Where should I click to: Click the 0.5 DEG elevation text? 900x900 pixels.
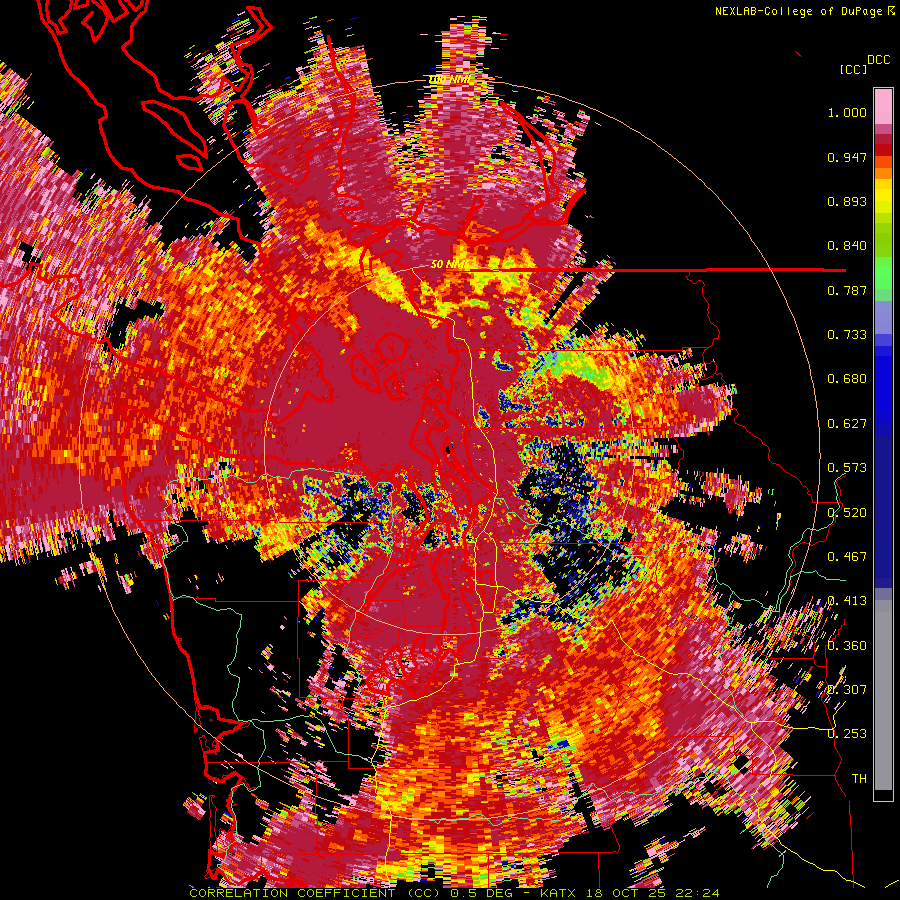pyautogui.click(x=481, y=893)
